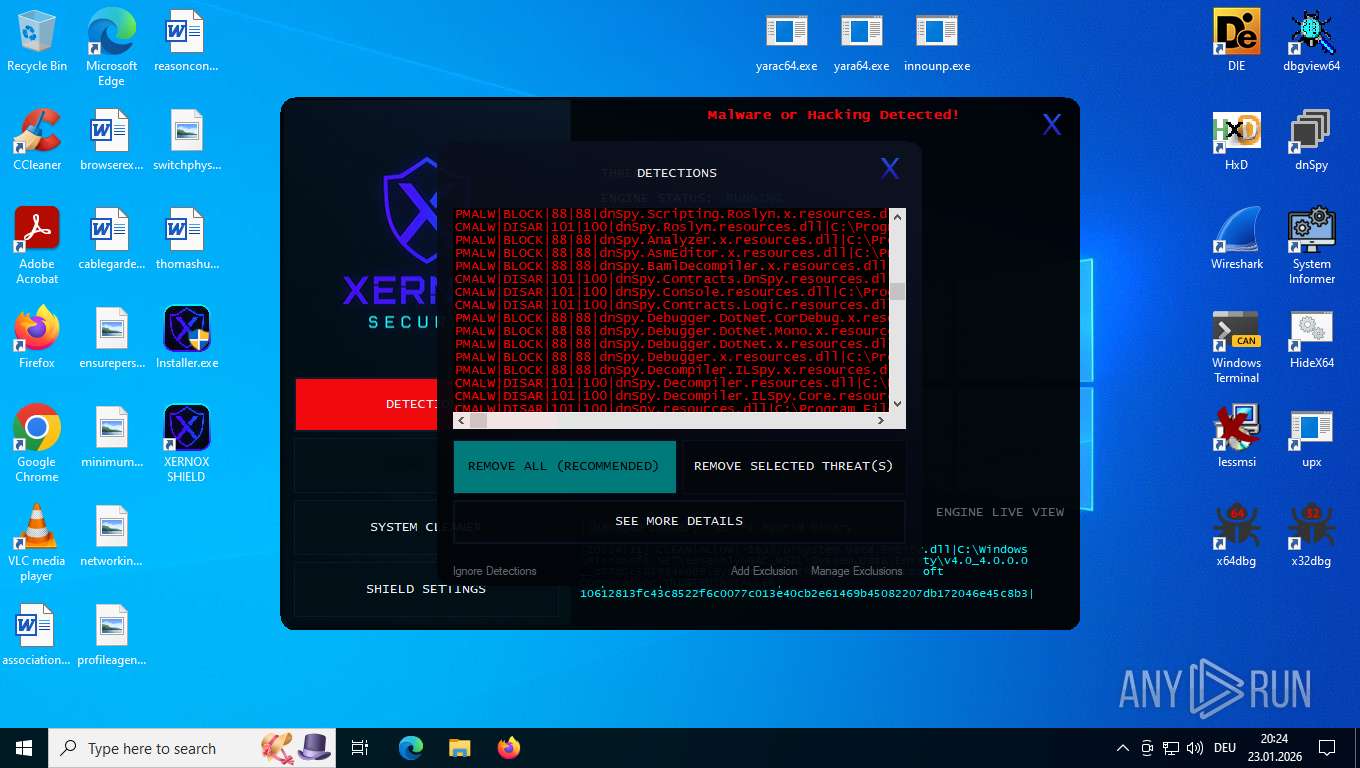1360x768 pixels.
Task: Click the Add Exclusion link
Action: (x=764, y=571)
